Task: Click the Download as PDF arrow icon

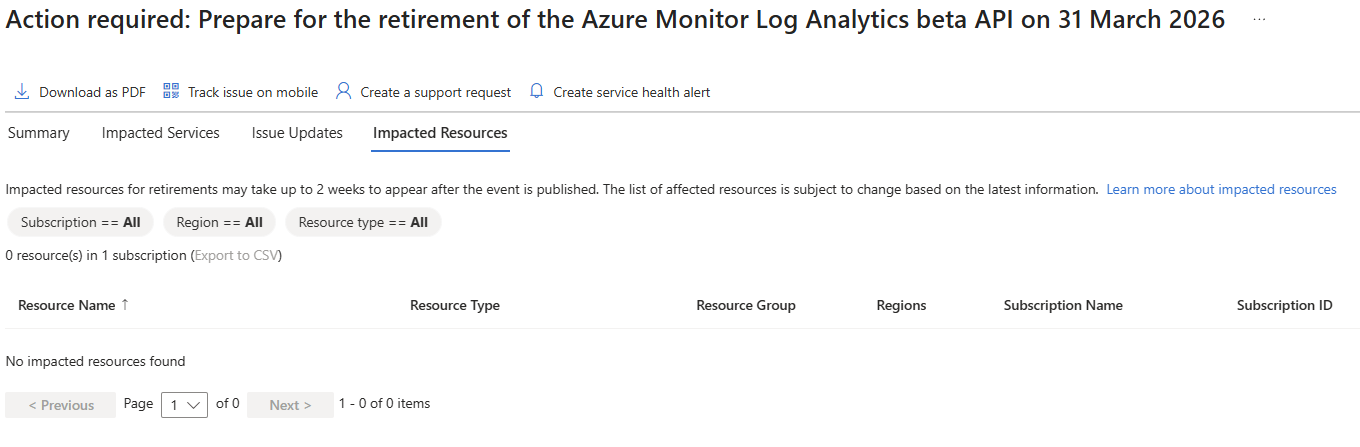Action: 22,92
